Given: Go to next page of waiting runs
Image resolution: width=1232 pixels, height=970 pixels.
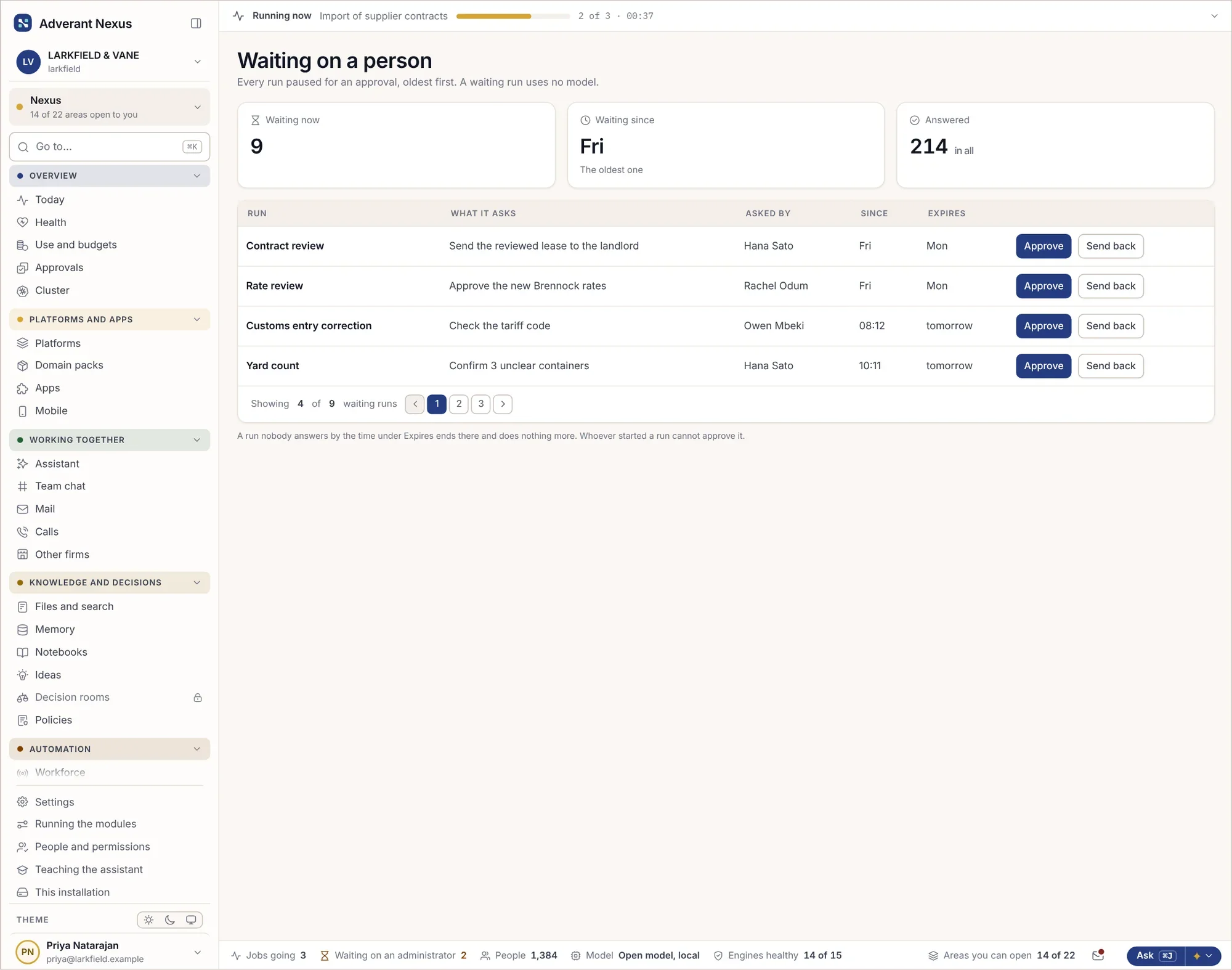Looking at the screenshot, I should (503, 404).
